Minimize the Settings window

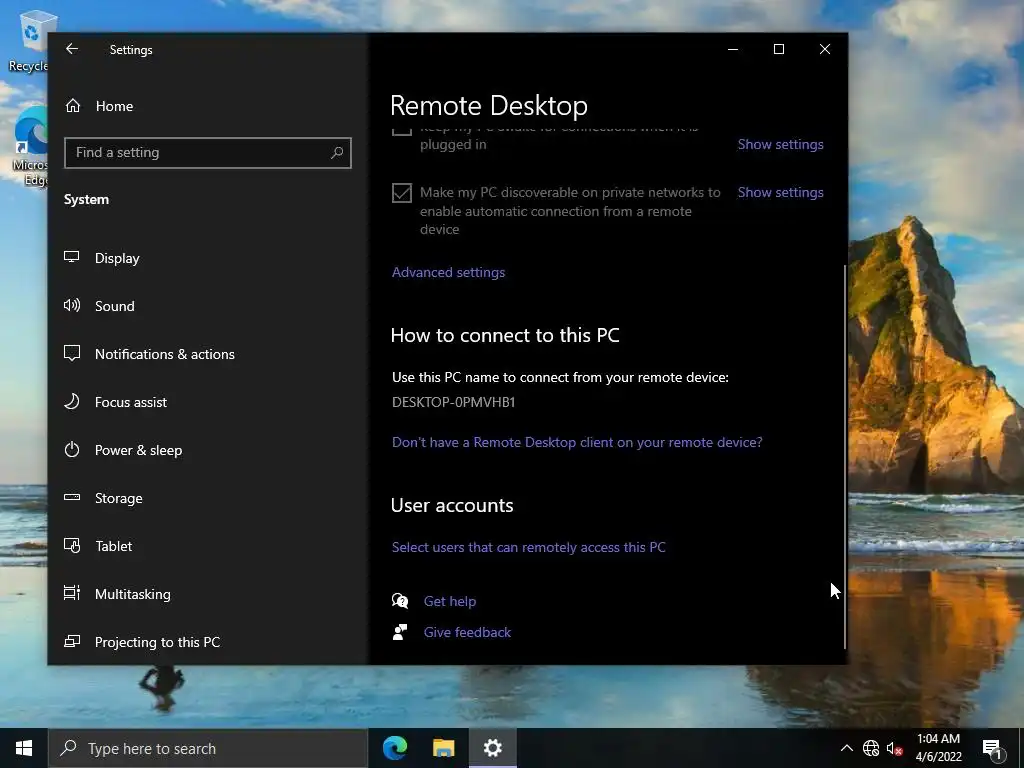tap(733, 49)
